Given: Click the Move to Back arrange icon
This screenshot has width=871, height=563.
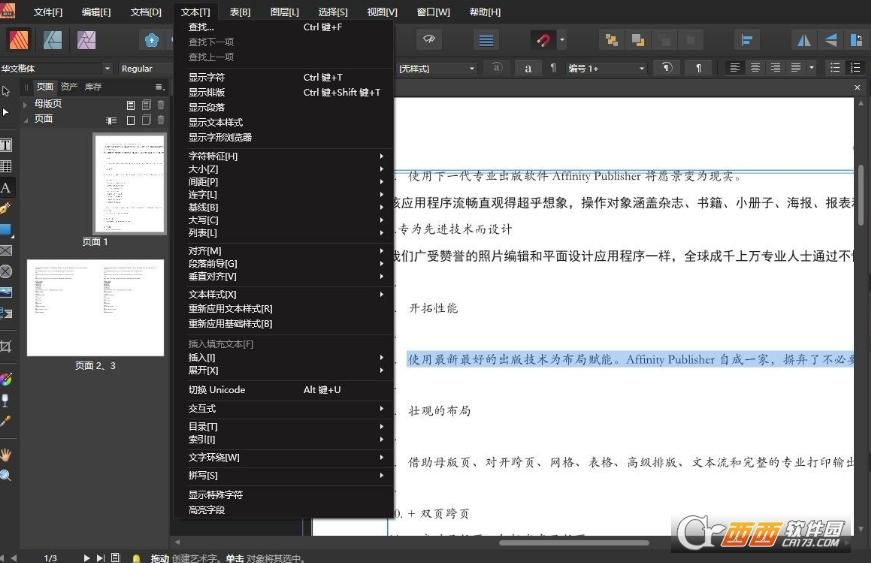Looking at the screenshot, I should pyautogui.click(x=612, y=40).
